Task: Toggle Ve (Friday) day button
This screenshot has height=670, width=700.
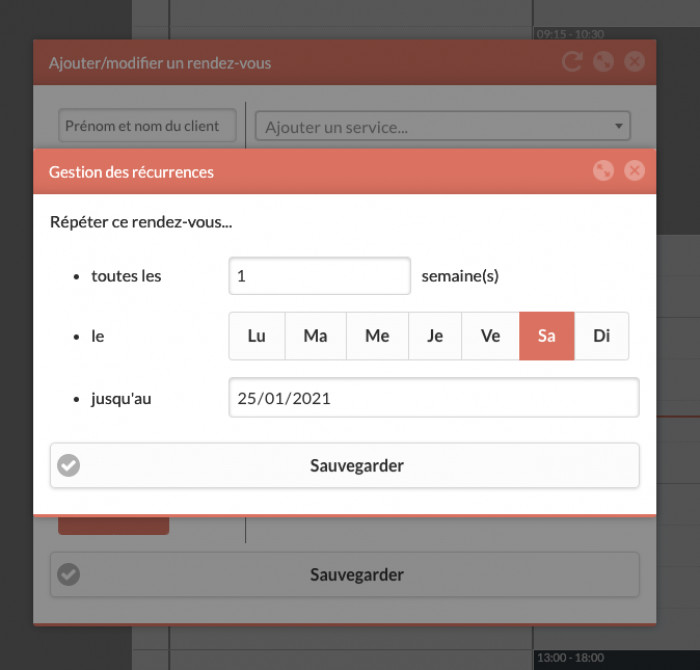Action: pos(490,336)
